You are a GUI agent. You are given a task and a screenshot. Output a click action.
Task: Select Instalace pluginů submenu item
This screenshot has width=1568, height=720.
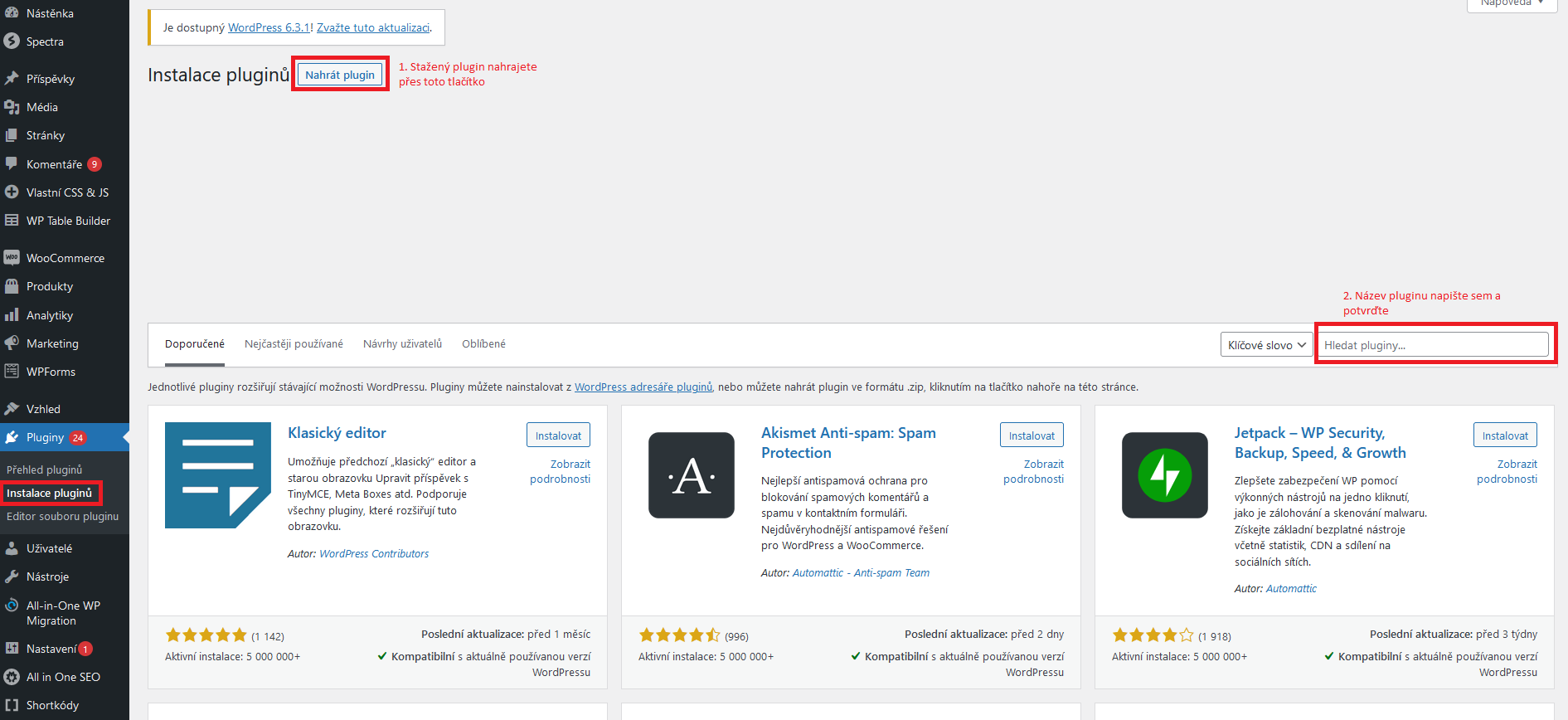(50, 493)
